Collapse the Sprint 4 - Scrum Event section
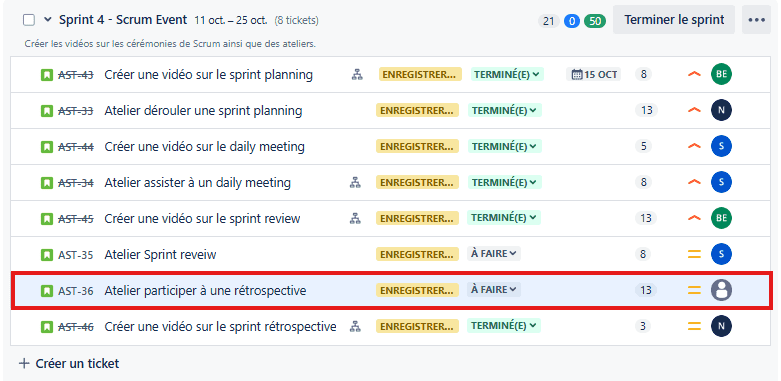This screenshot has height=381, width=781. pyautogui.click(x=47, y=20)
